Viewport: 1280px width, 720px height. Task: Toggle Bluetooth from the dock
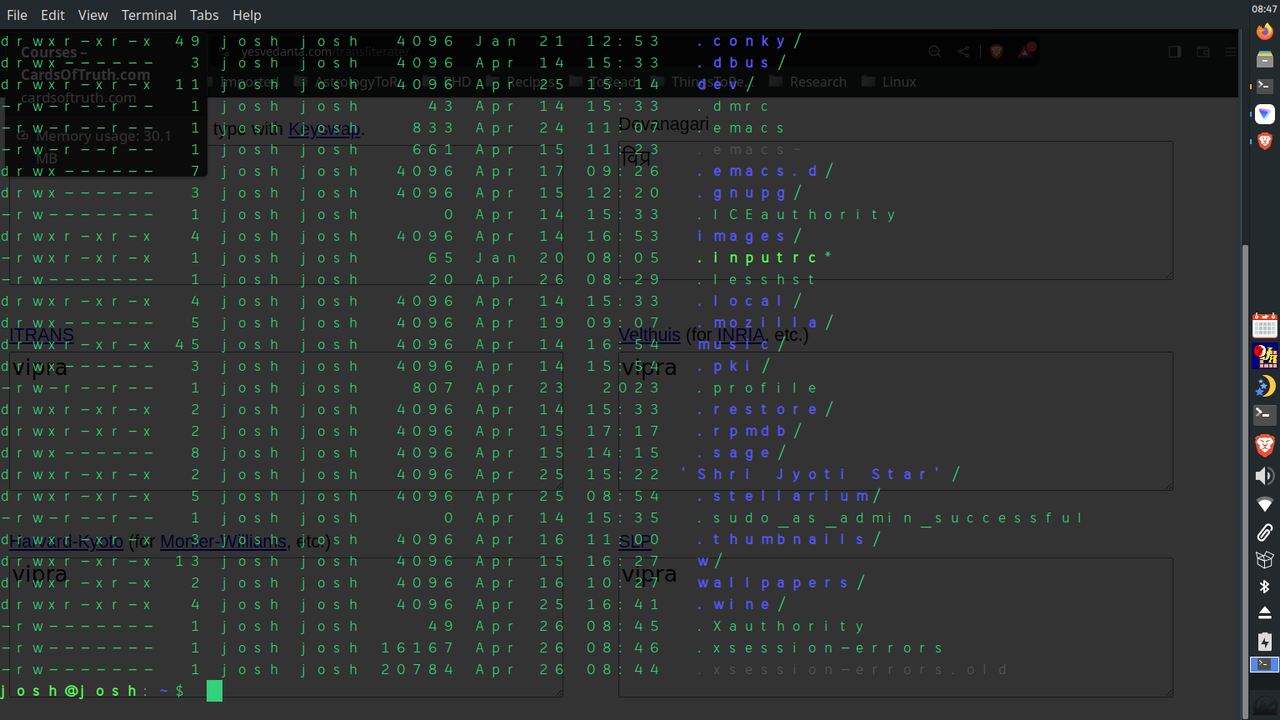point(1265,586)
